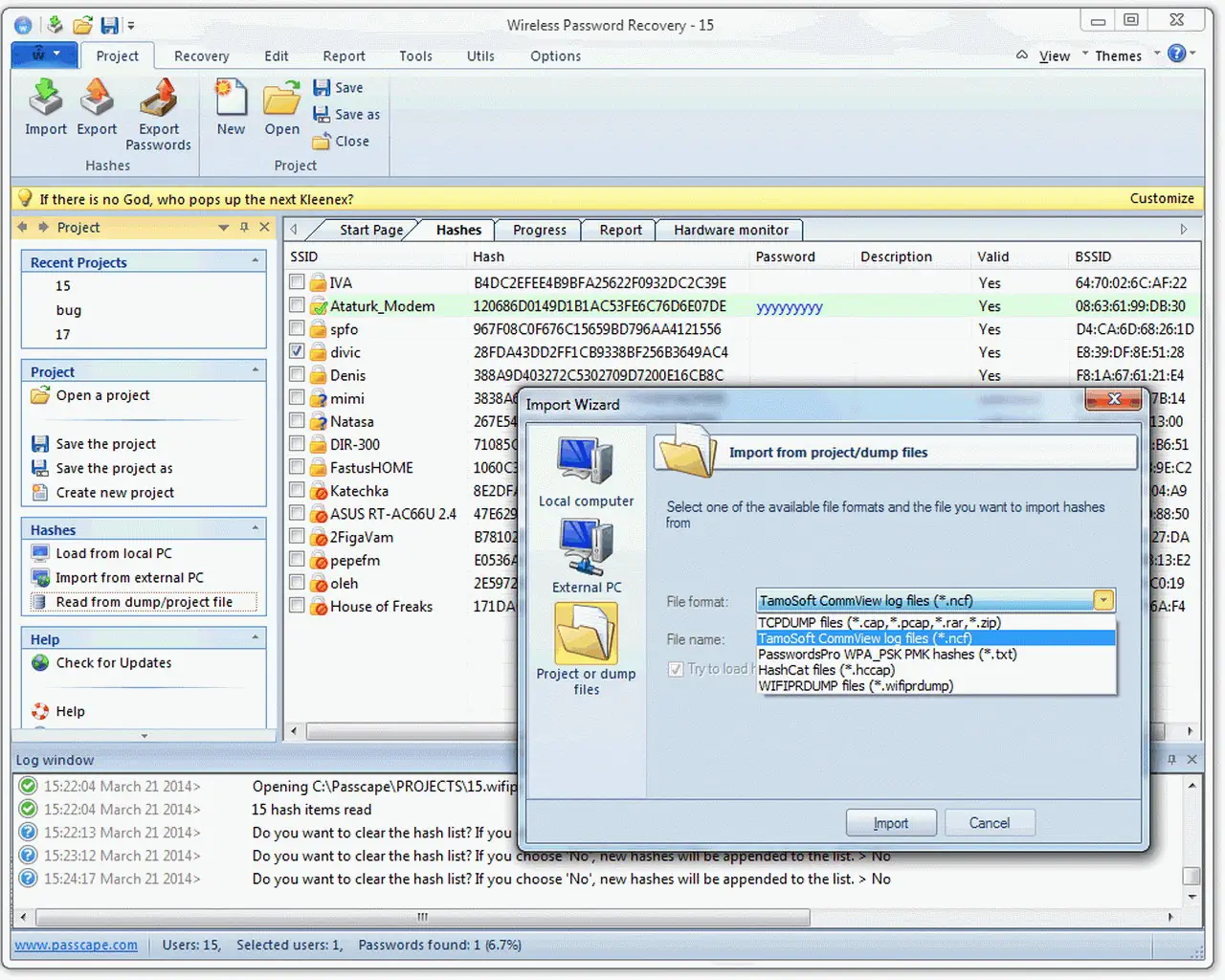1225x980 pixels.
Task: Switch to the Hardware monitor tab
Action: [731, 230]
